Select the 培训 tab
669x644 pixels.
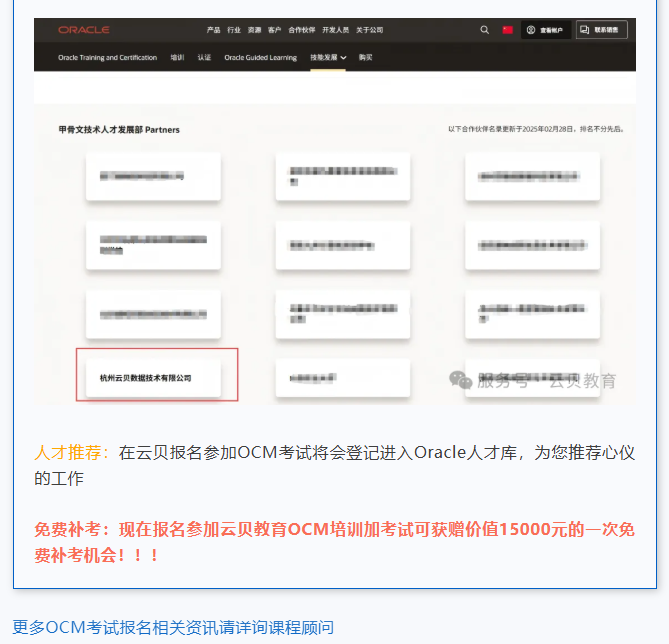pos(177,57)
